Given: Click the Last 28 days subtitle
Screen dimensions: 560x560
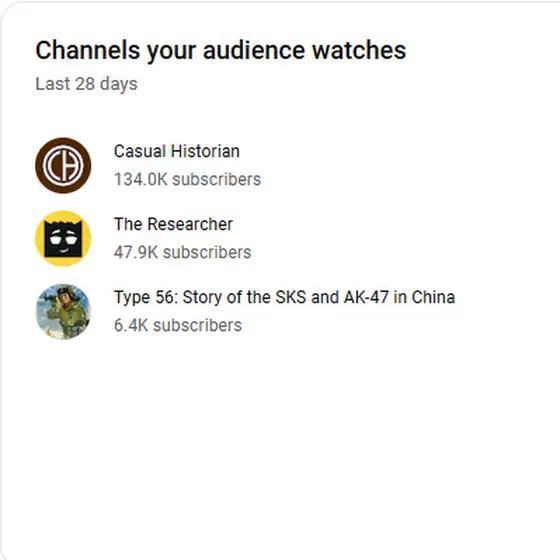Looking at the screenshot, I should point(86,84).
